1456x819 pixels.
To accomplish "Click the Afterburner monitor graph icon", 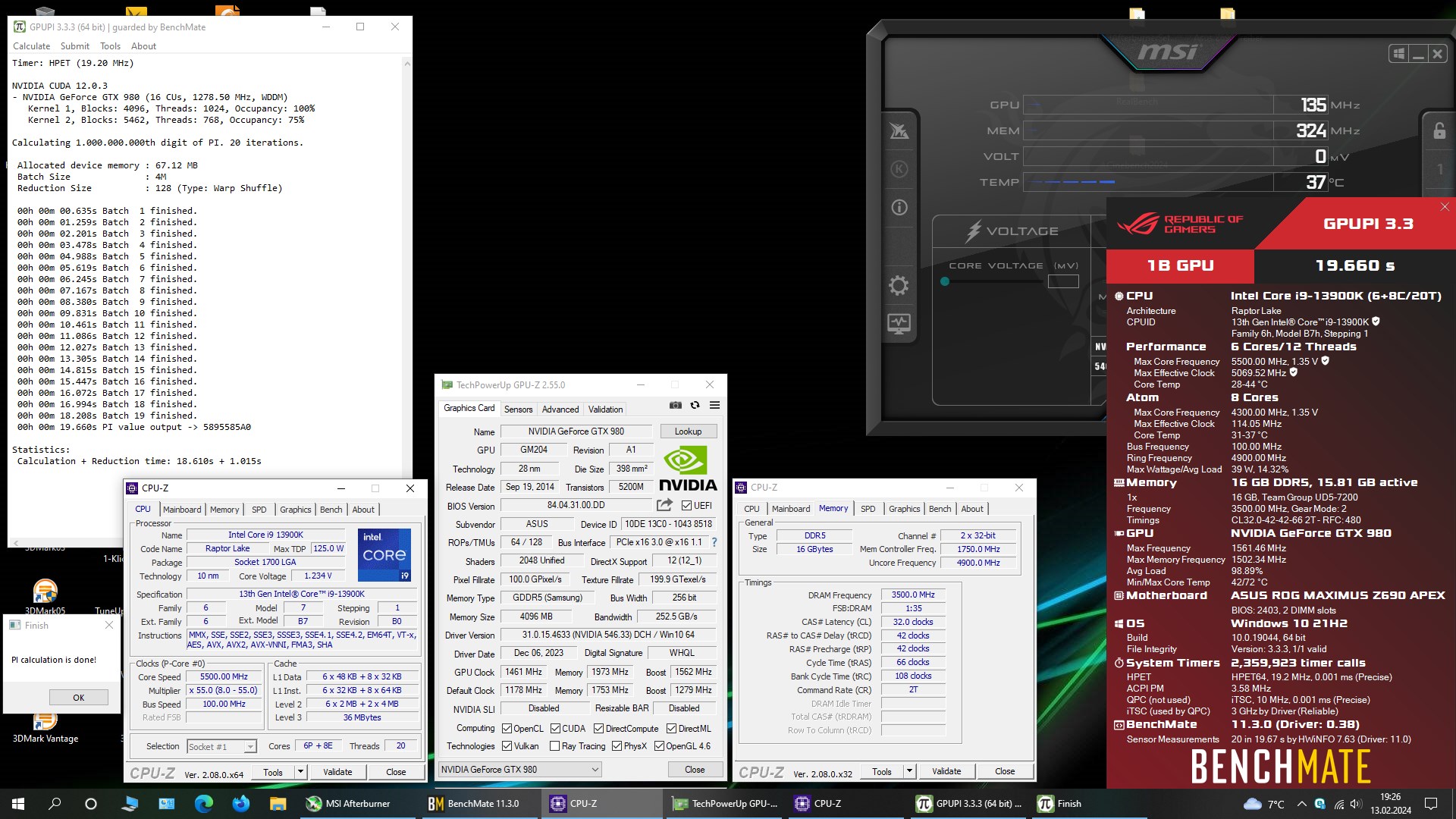I will 899,324.
